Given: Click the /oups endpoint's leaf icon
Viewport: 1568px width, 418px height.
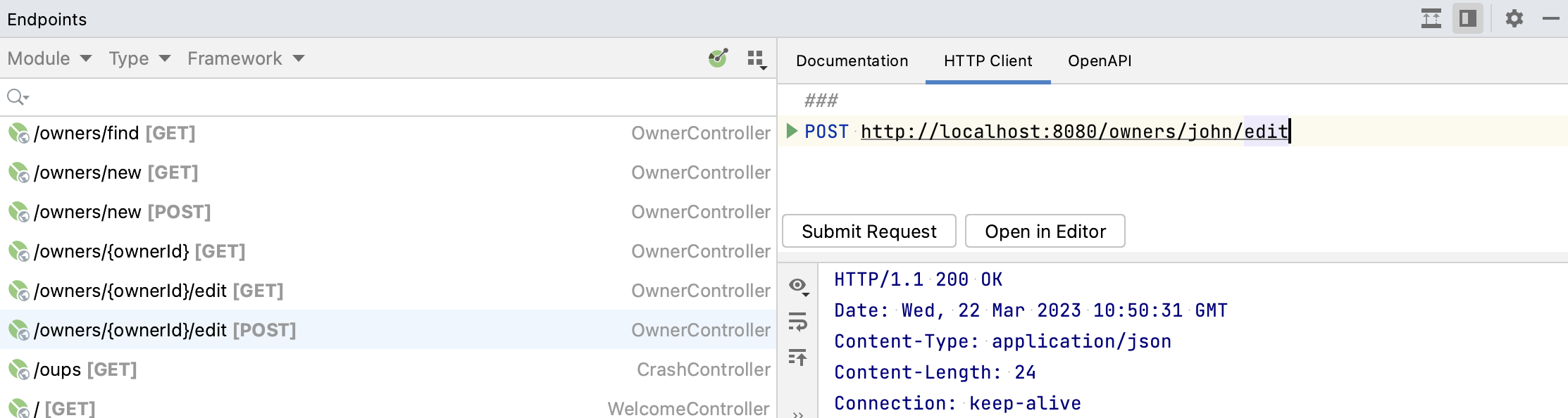Looking at the screenshot, I should [18, 369].
